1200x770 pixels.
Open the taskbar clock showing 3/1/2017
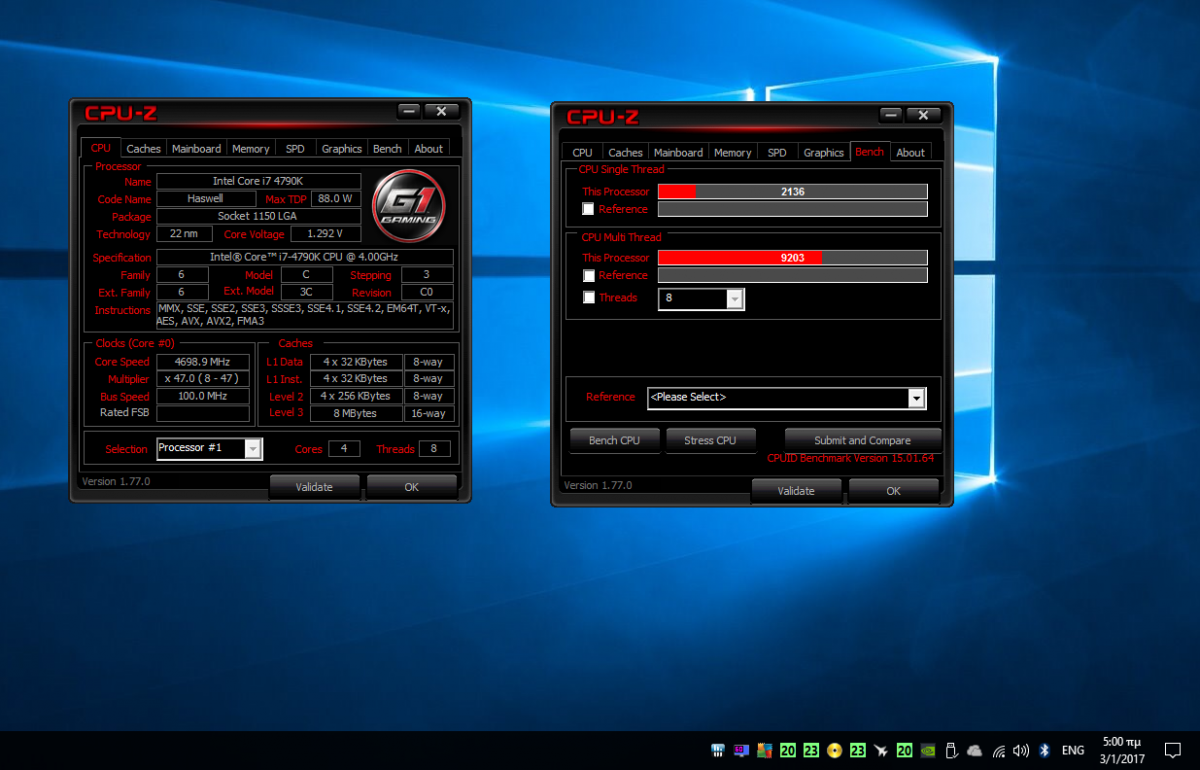coord(1122,750)
